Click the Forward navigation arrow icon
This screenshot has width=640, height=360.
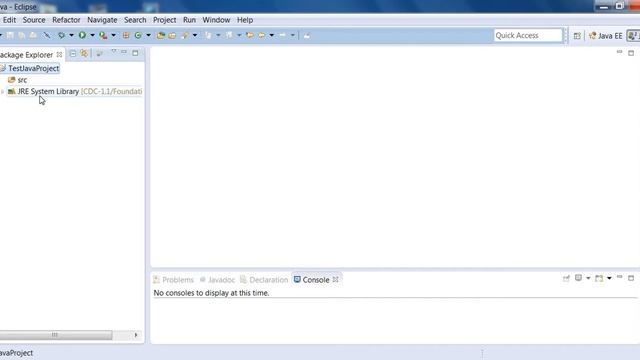tap(282, 36)
